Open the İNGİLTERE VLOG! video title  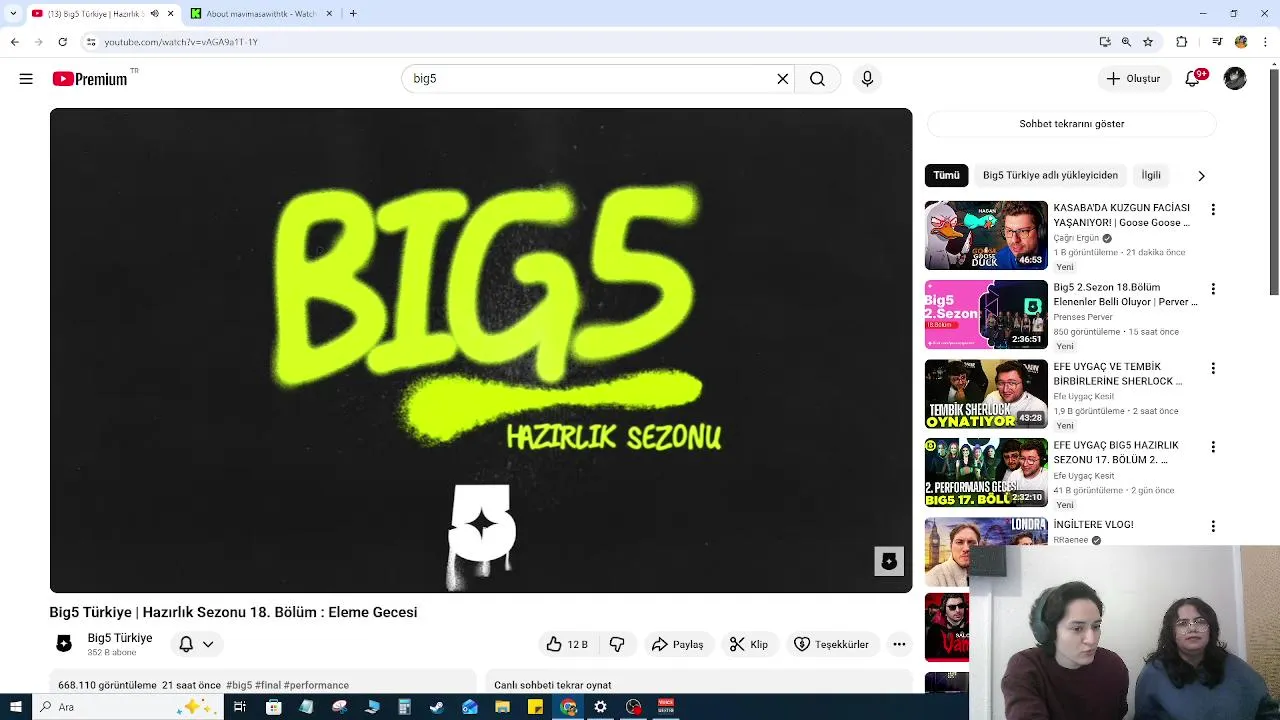point(1093,524)
